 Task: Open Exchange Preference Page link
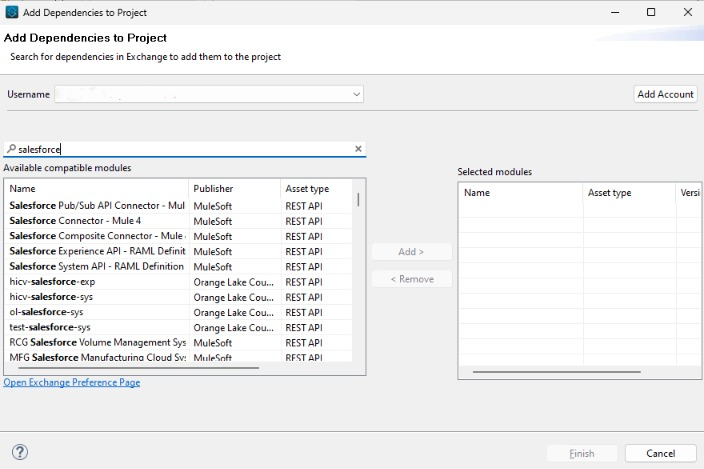[72, 382]
